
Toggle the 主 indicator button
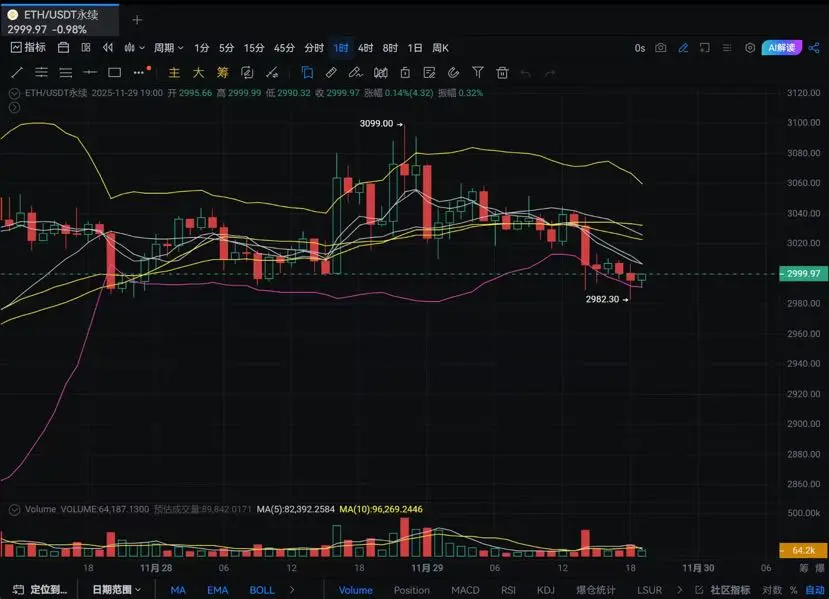click(x=174, y=72)
